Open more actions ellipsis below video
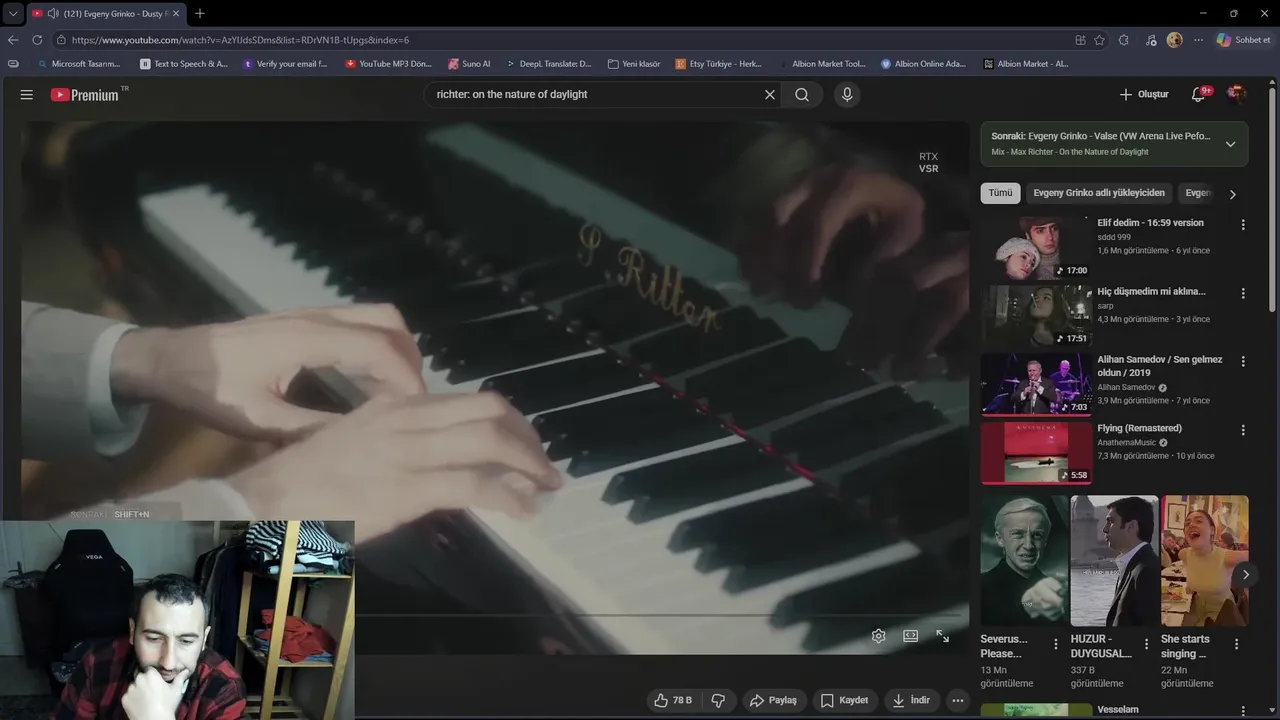The height and width of the screenshot is (720, 1280). click(x=958, y=700)
